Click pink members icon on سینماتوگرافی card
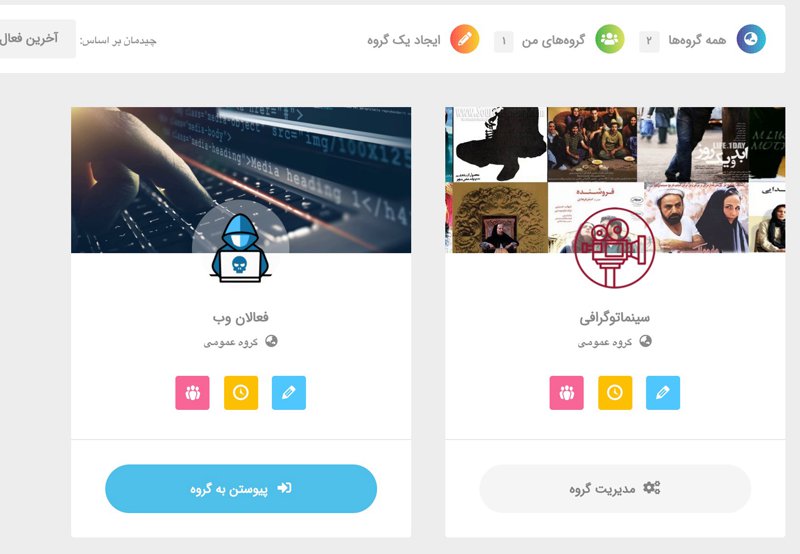800x554 pixels. coord(566,393)
